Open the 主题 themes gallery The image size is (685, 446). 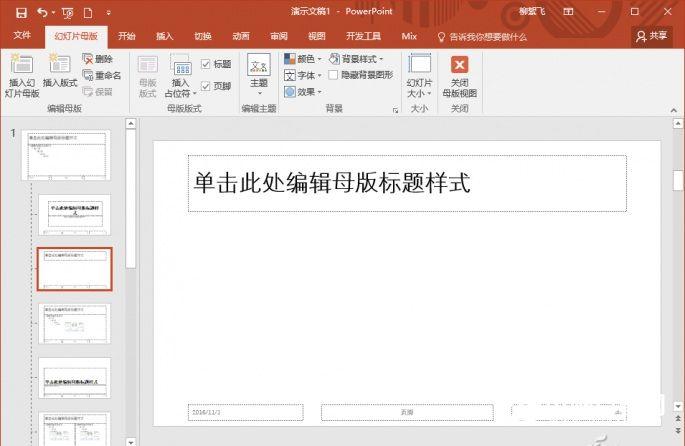click(259, 75)
